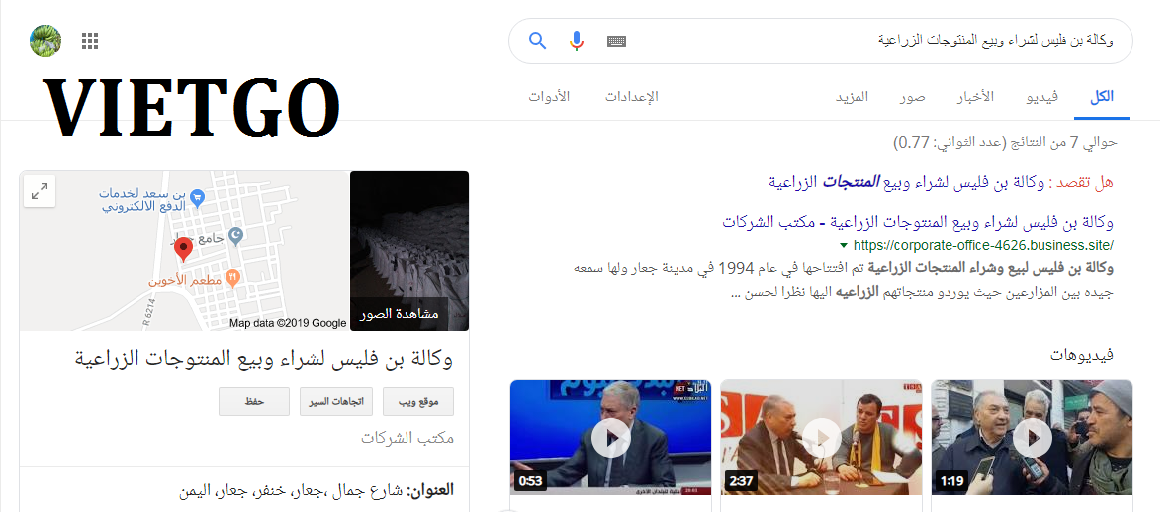Expand the map with the fullscreen arrows icon

pos(40,192)
